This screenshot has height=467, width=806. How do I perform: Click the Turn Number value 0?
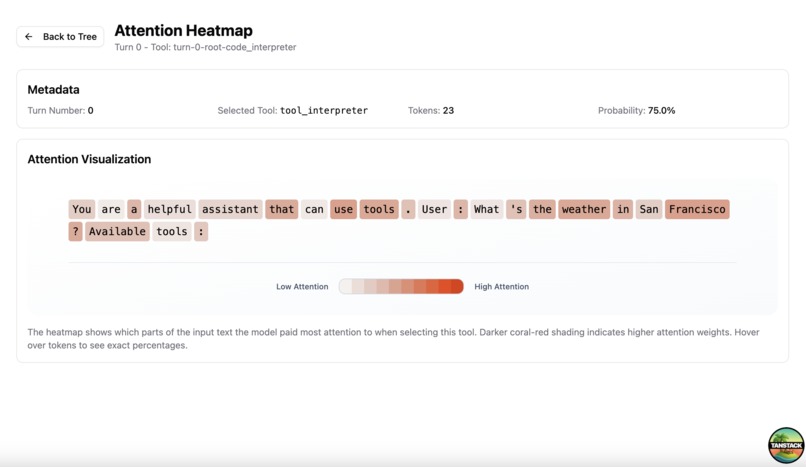tap(90, 110)
